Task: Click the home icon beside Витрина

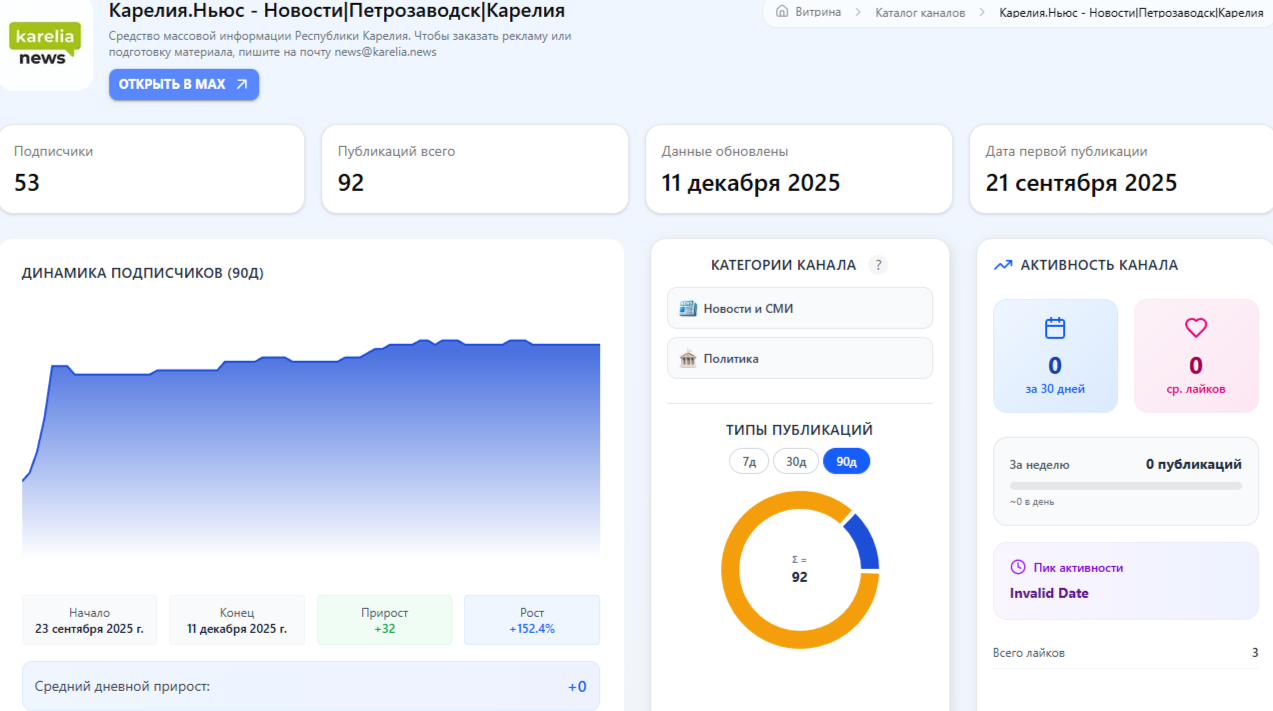Action: click(x=782, y=12)
